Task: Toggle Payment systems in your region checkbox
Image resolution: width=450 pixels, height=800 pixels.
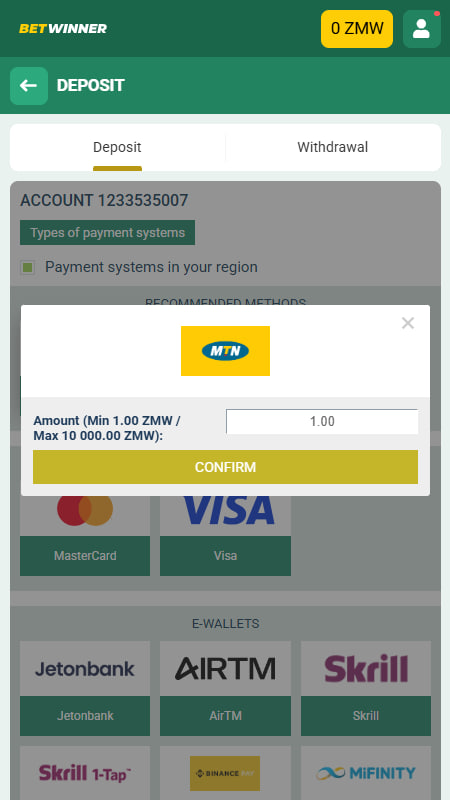Action: point(28,267)
